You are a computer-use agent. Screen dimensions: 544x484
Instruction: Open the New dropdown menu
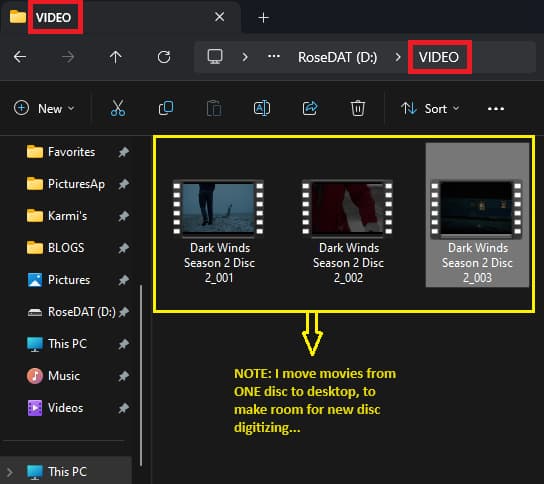44,109
